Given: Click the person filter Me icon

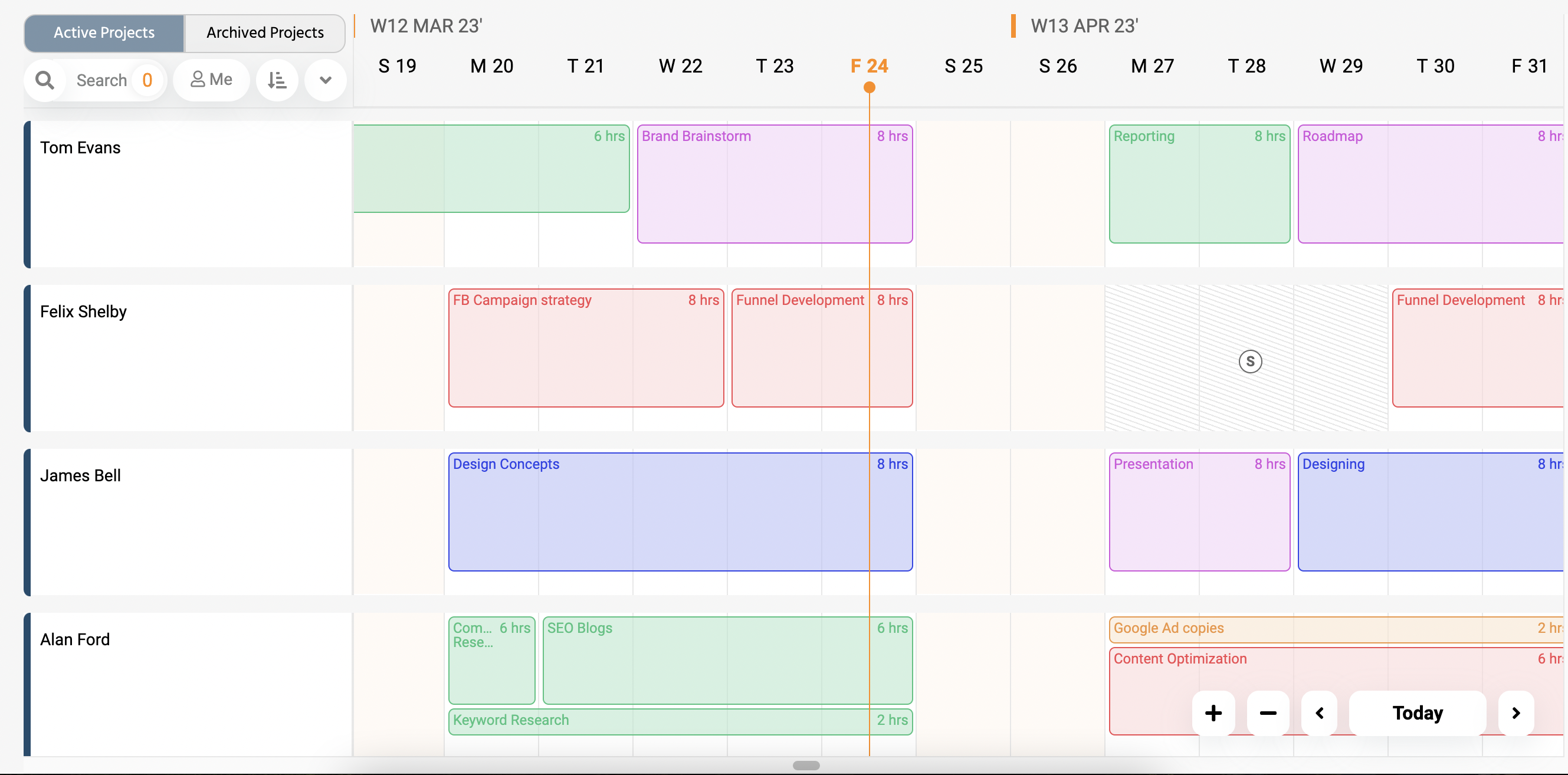Looking at the screenshot, I should coord(213,79).
